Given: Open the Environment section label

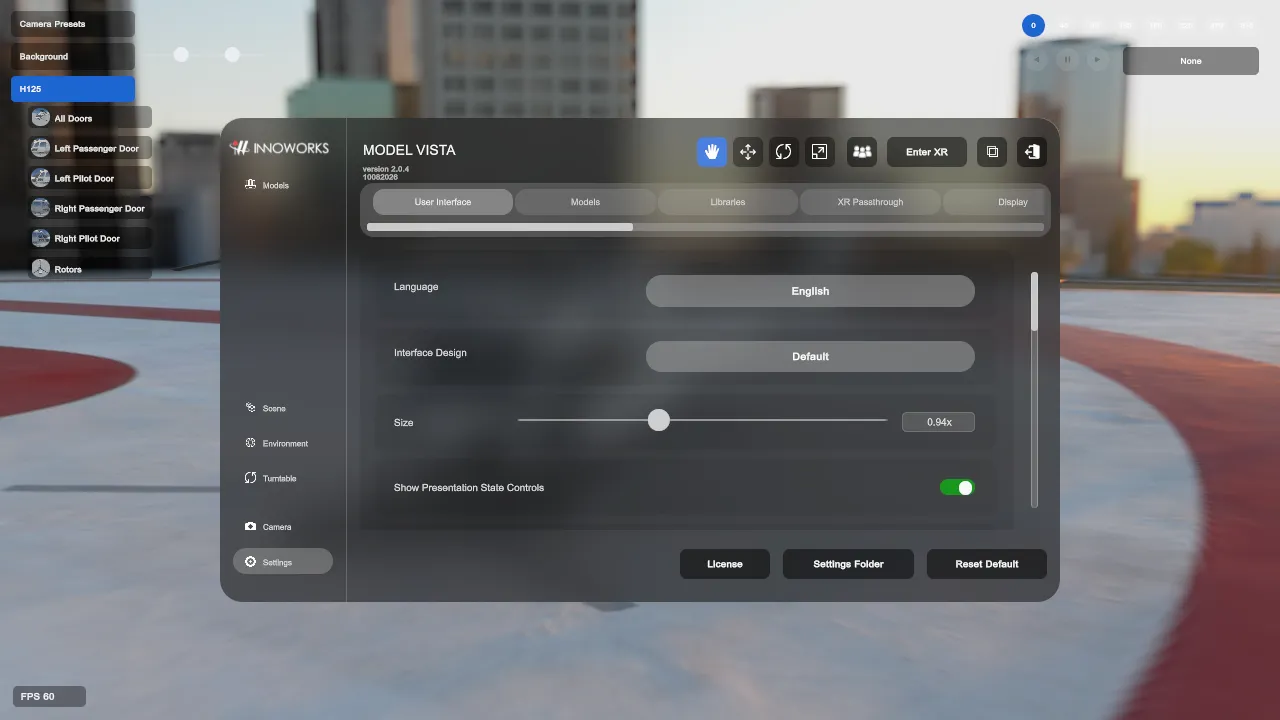Looking at the screenshot, I should [x=285, y=444].
